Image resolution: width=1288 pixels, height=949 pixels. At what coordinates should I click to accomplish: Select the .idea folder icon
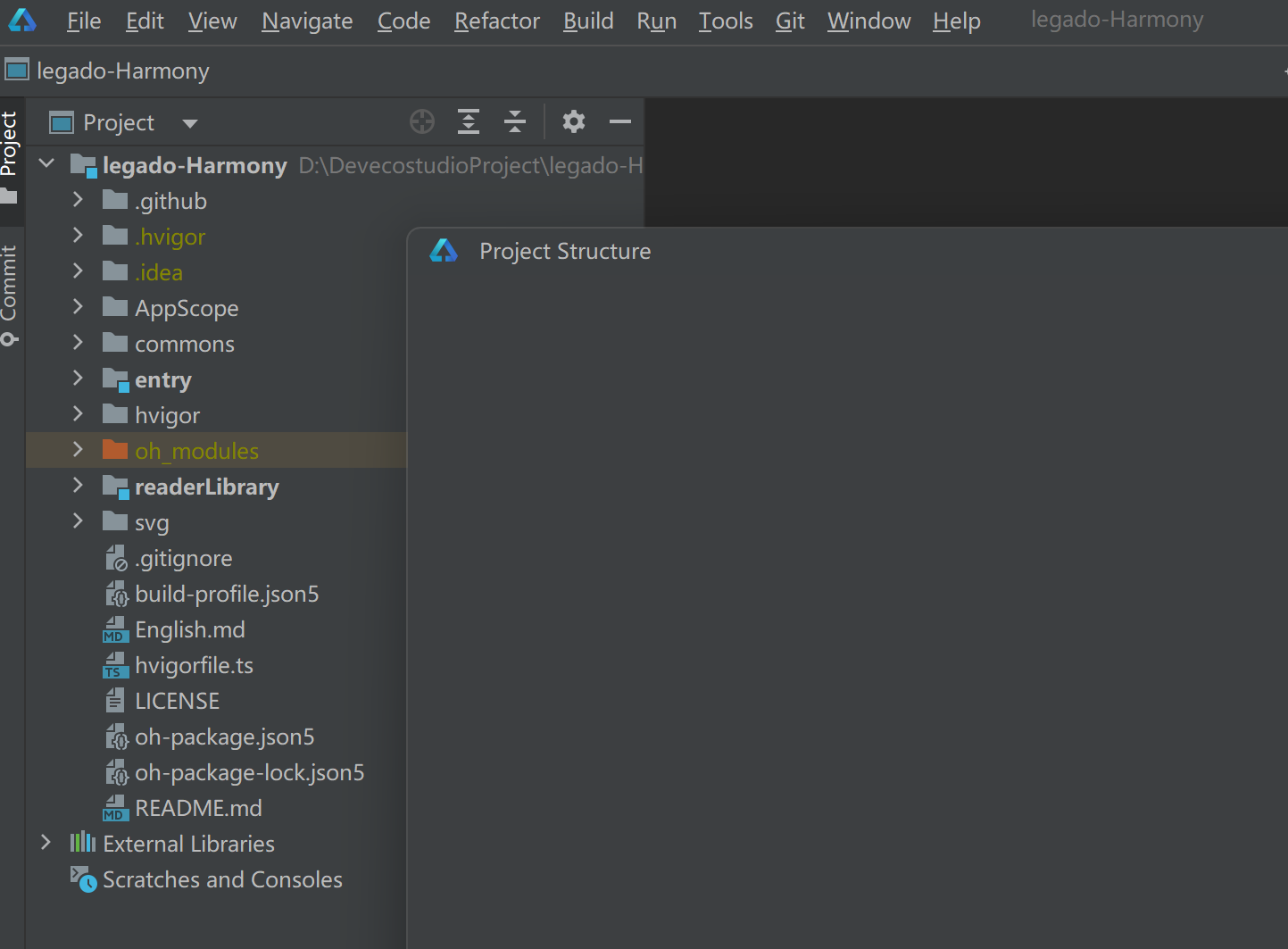115,271
